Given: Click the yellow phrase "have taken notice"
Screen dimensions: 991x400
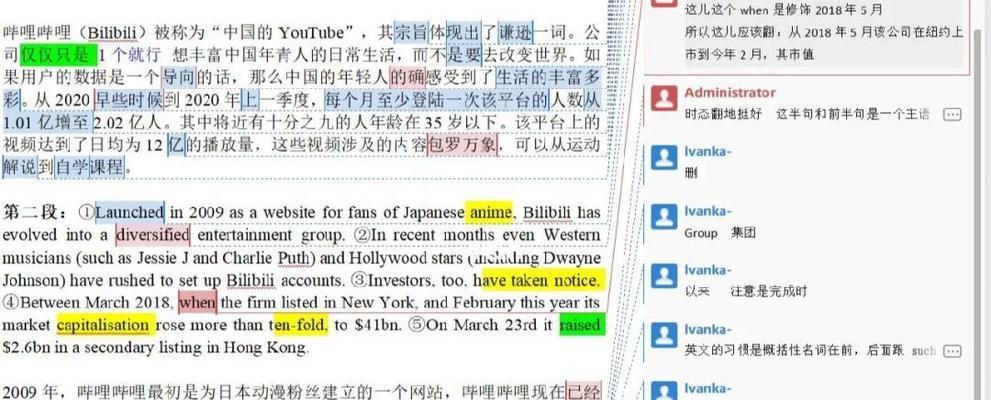Looking at the screenshot, I should click(542, 280).
